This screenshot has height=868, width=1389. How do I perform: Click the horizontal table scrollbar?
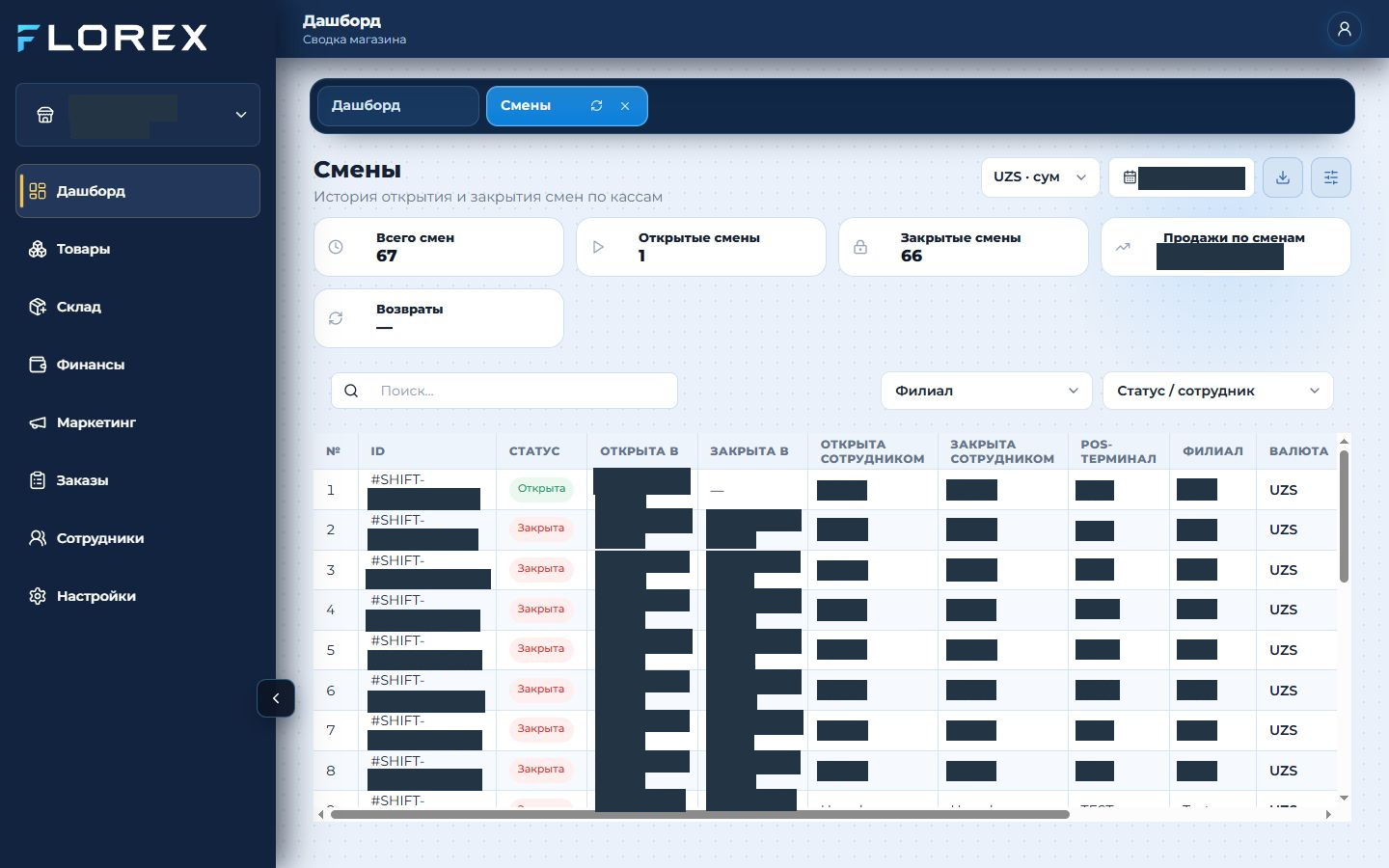[x=700, y=815]
